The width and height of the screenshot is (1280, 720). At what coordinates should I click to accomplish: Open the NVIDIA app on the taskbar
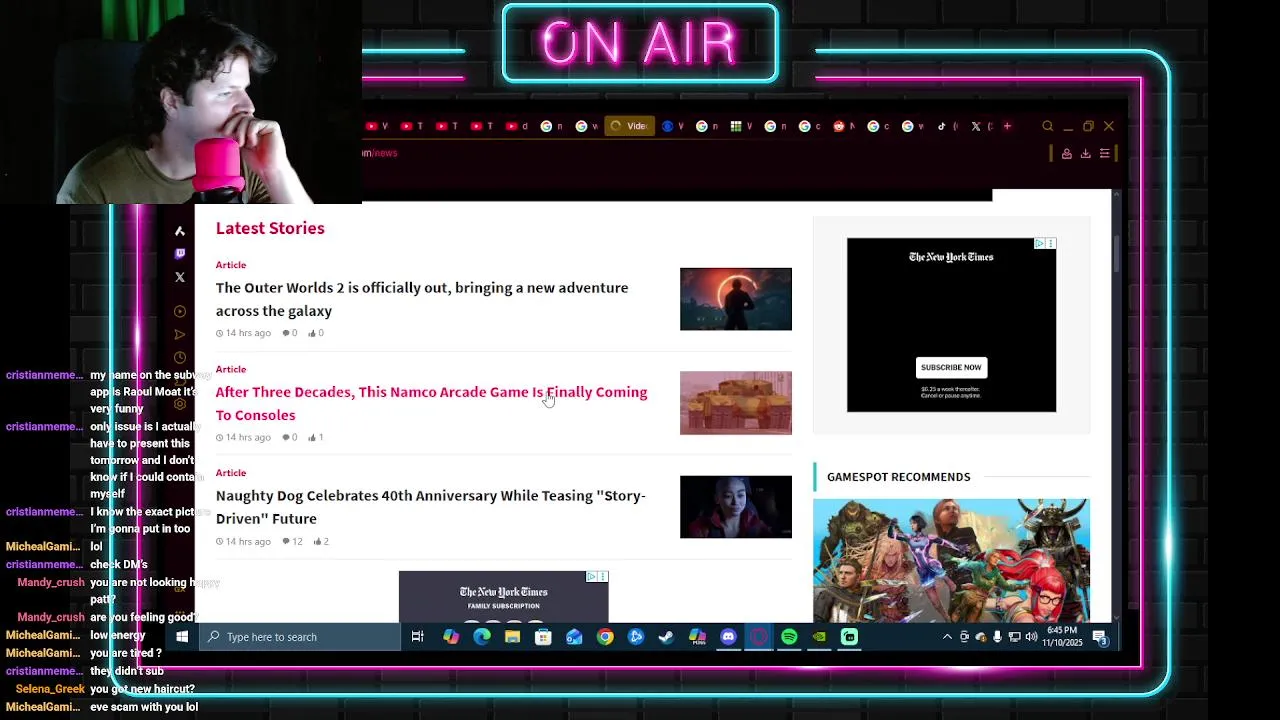(x=820, y=637)
